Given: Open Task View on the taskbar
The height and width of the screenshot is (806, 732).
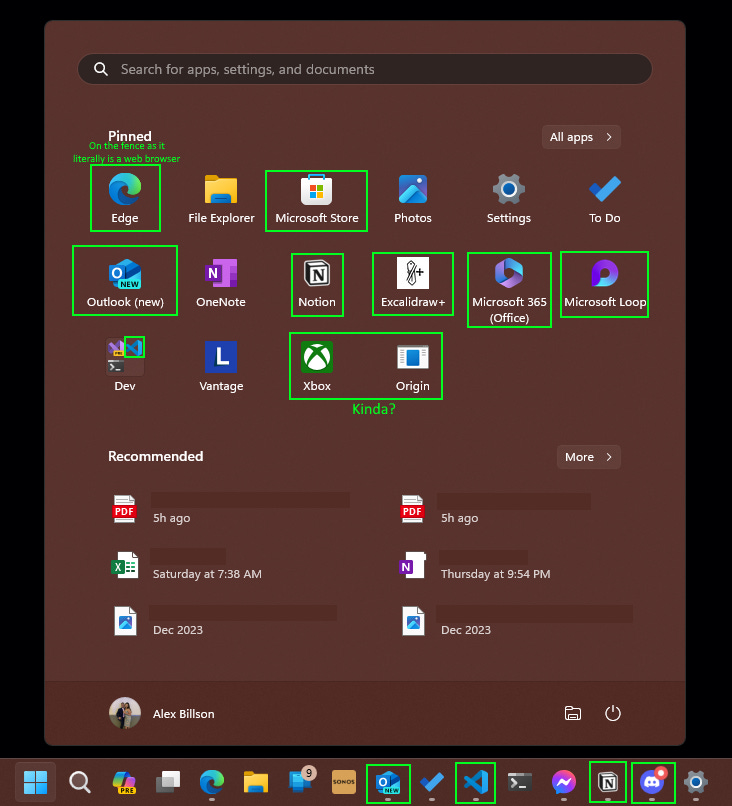Looking at the screenshot, I should [x=168, y=782].
